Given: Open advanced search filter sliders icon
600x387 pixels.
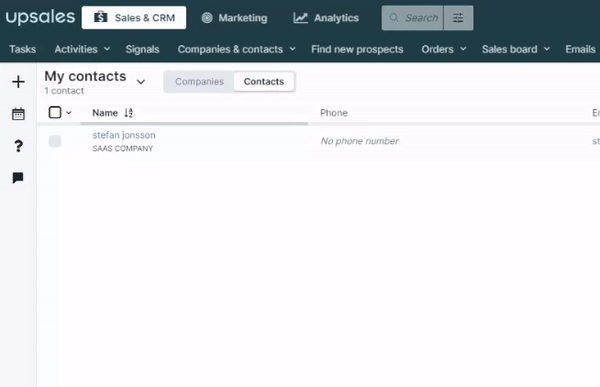Looking at the screenshot, I should point(458,18).
